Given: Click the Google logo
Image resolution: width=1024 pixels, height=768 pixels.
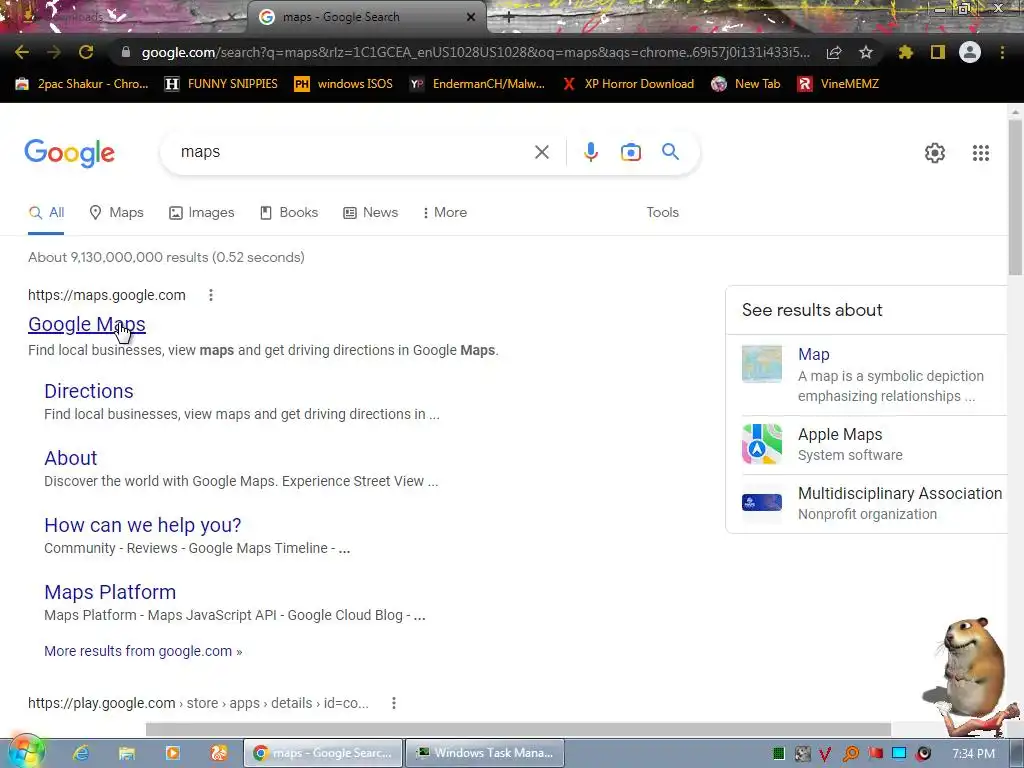Looking at the screenshot, I should click(x=70, y=153).
